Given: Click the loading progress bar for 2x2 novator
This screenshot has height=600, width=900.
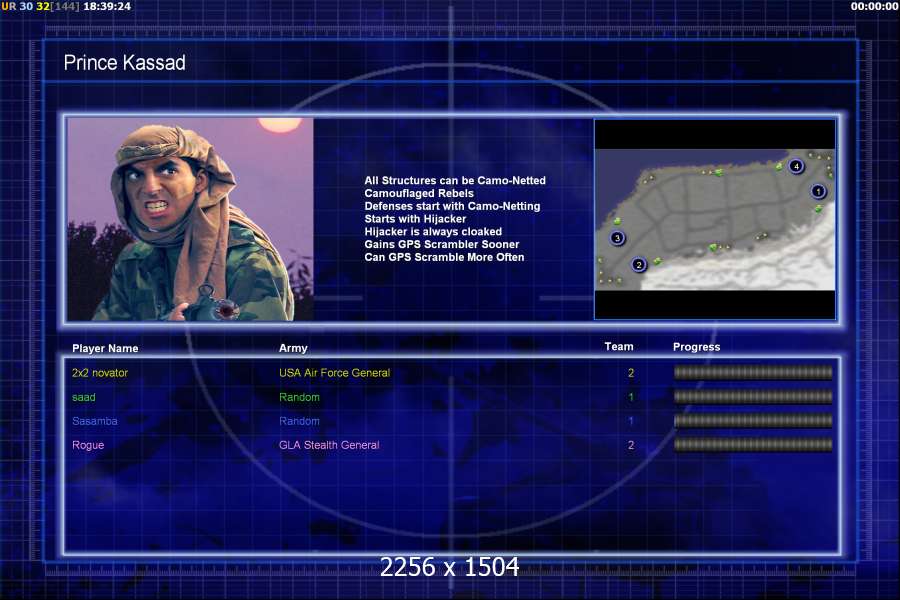Looking at the screenshot, I should pos(753,373).
